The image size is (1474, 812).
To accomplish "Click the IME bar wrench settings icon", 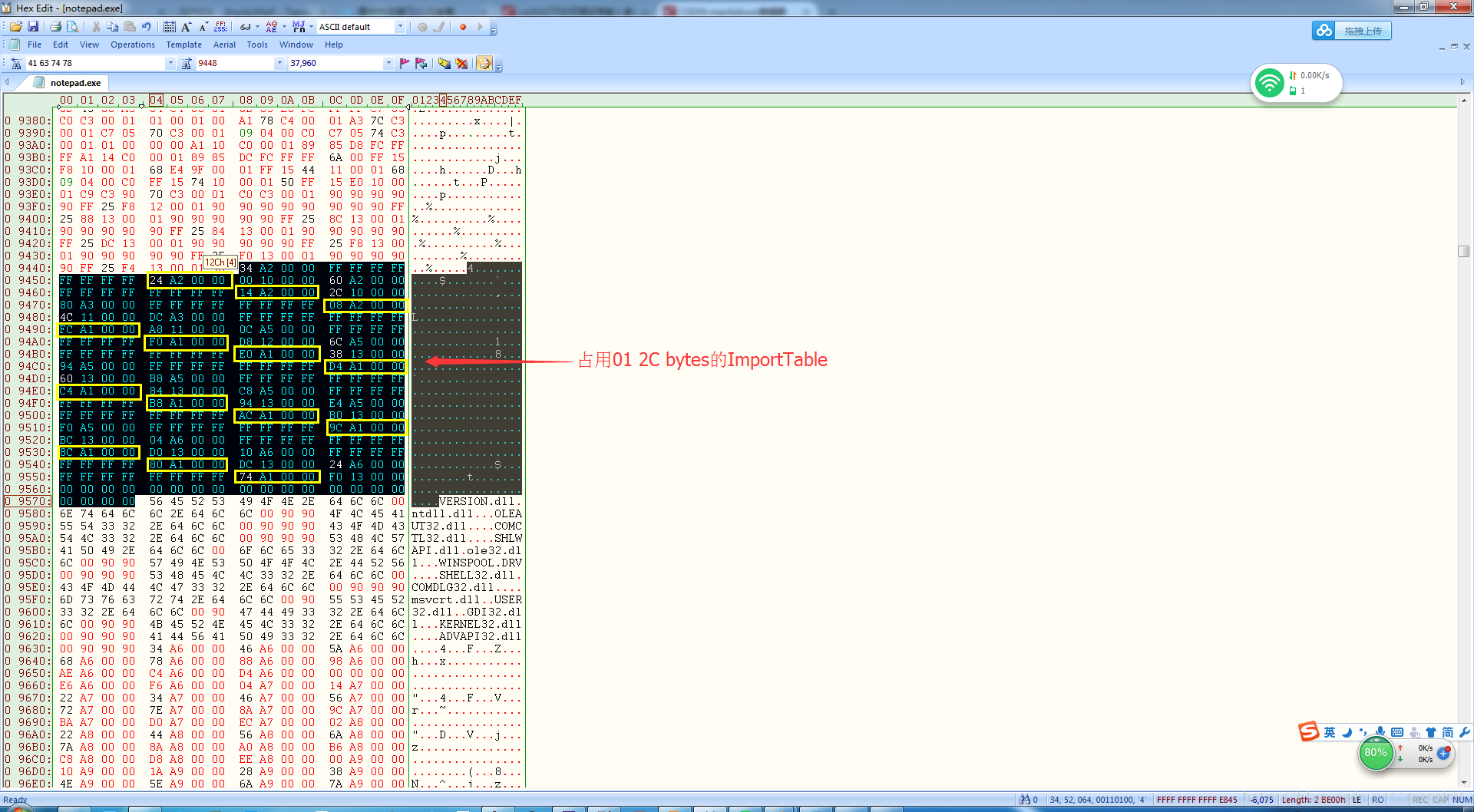I will click(1465, 732).
